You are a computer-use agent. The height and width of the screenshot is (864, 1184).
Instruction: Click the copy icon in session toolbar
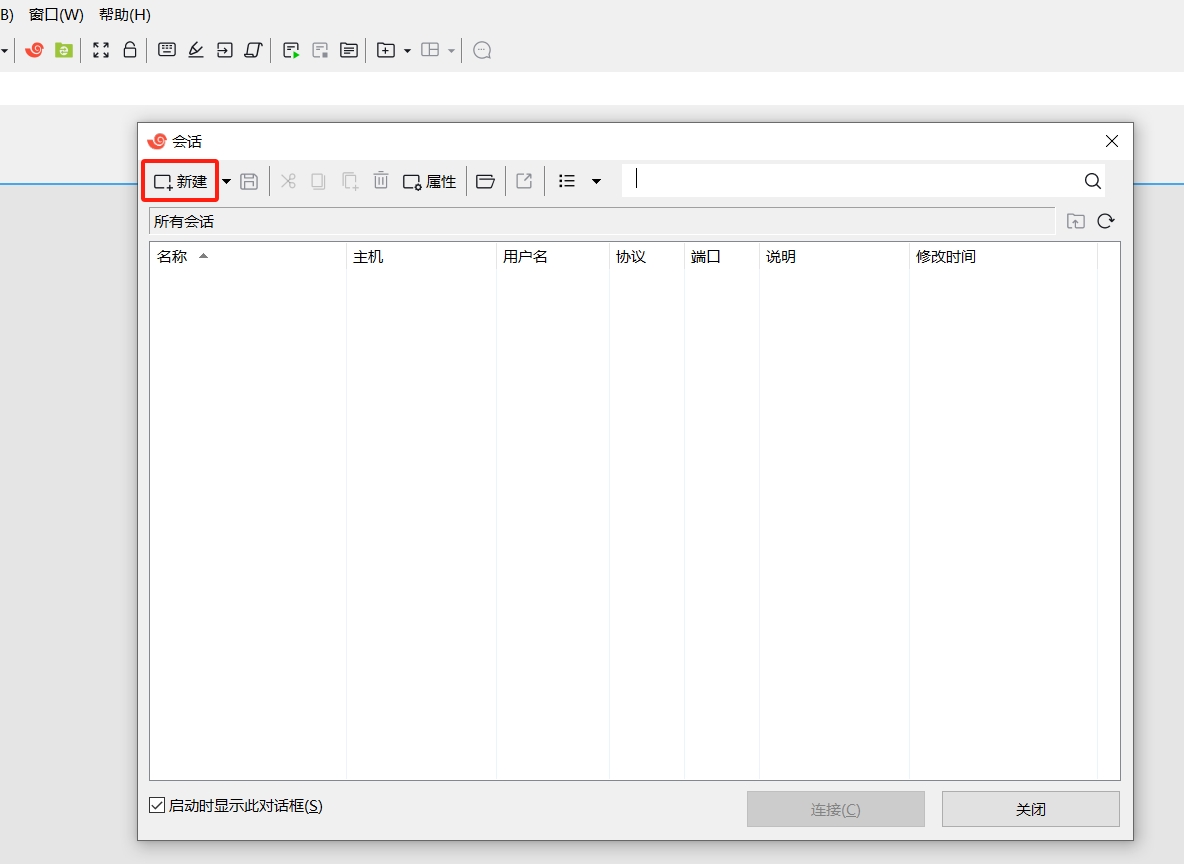[318, 181]
